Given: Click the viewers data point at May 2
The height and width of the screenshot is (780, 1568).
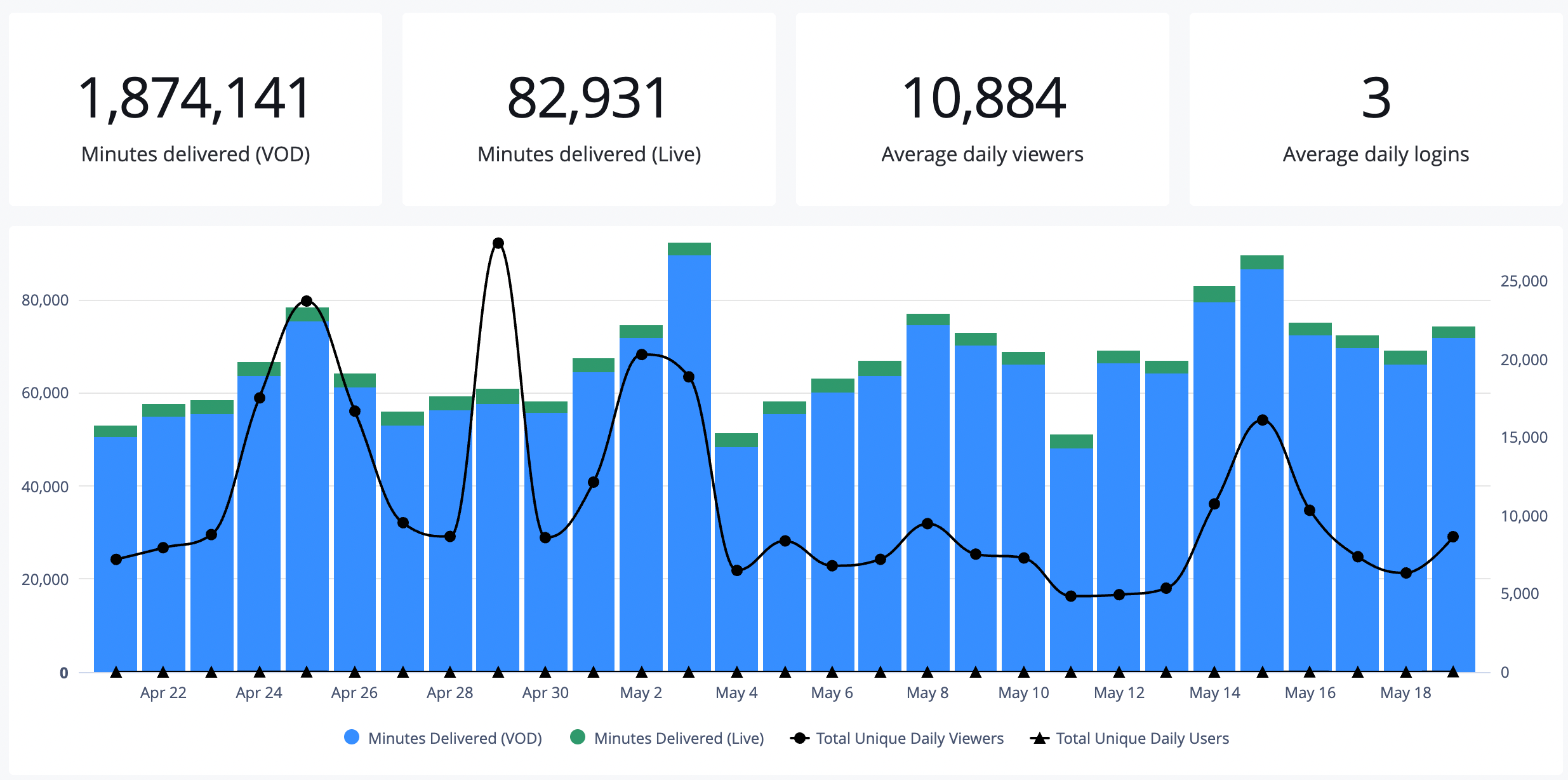Looking at the screenshot, I should click(642, 354).
